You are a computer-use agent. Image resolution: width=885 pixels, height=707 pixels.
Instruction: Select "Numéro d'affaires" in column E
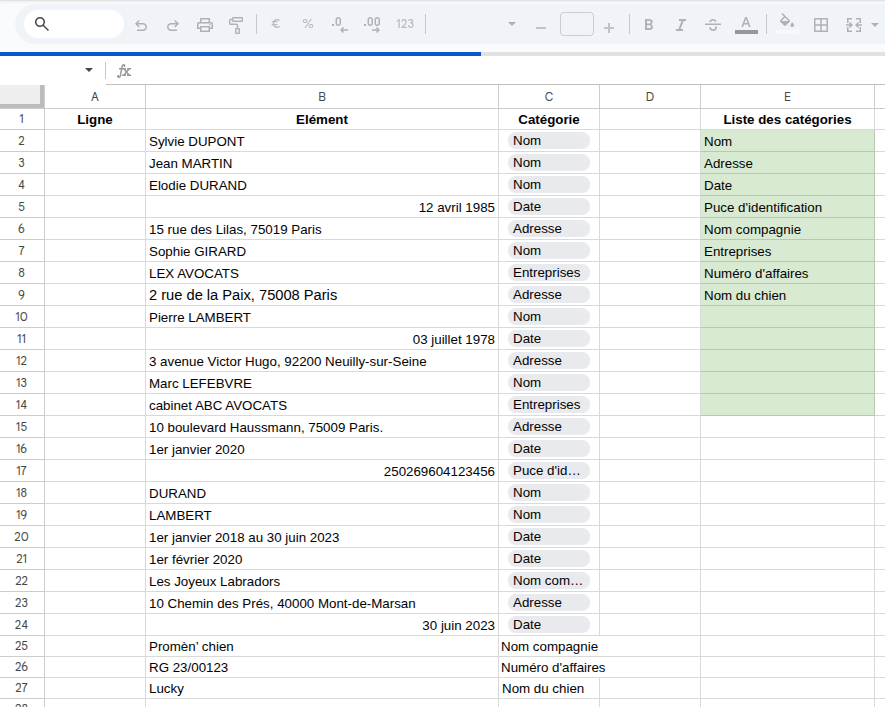787,273
